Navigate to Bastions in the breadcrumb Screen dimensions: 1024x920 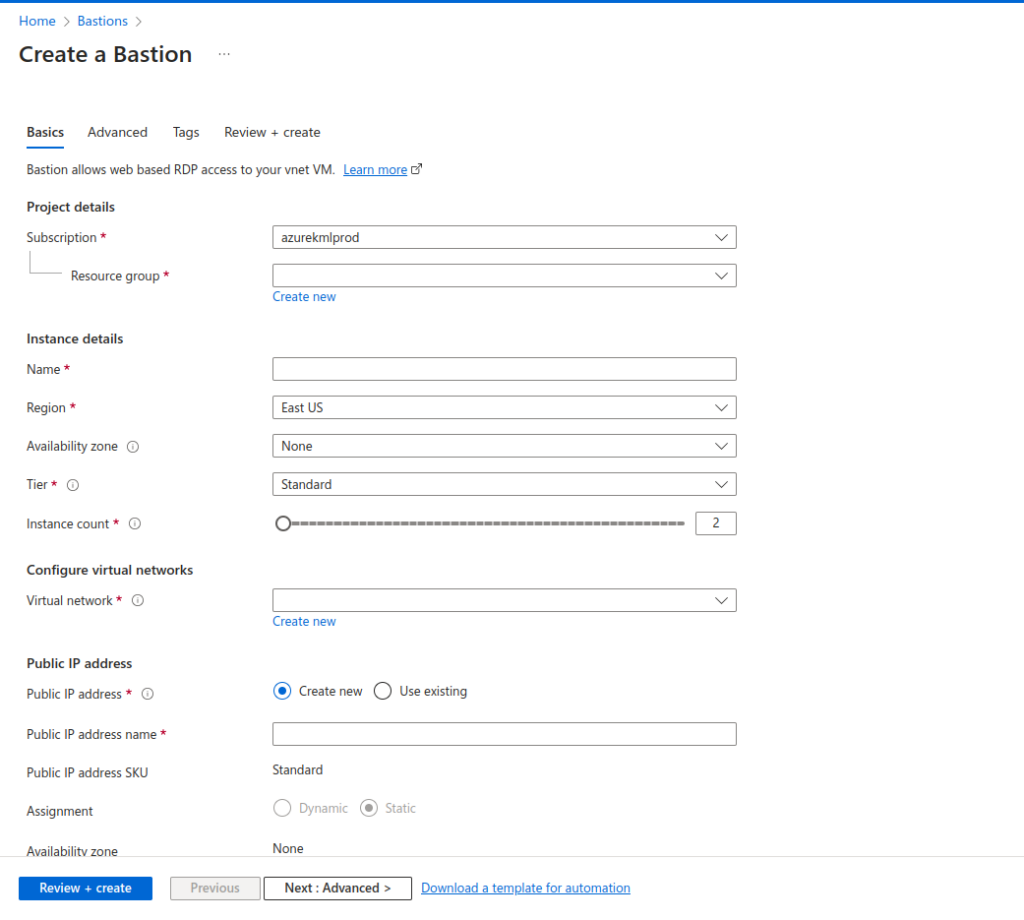(102, 21)
